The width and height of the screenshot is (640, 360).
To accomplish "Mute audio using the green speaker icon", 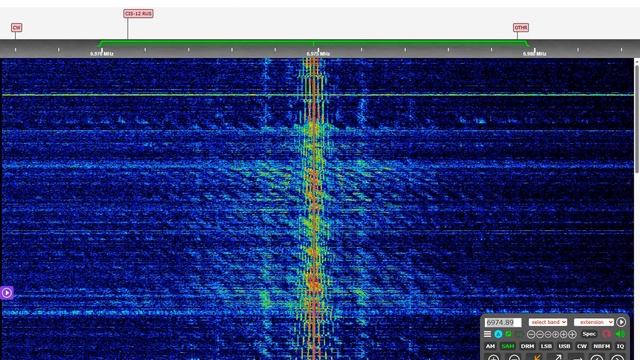I will [x=620, y=334].
